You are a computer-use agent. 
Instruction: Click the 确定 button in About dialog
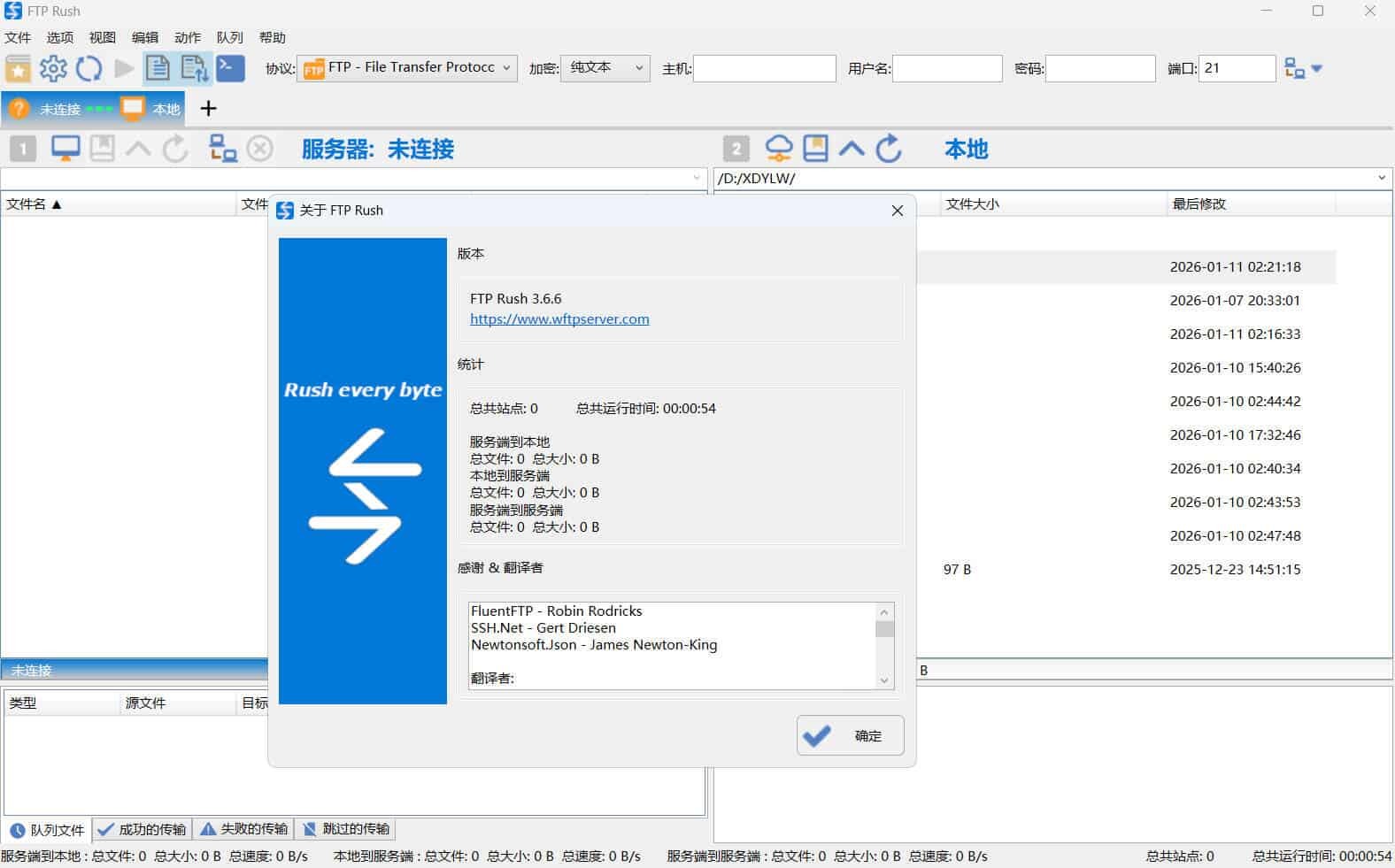[850, 735]
